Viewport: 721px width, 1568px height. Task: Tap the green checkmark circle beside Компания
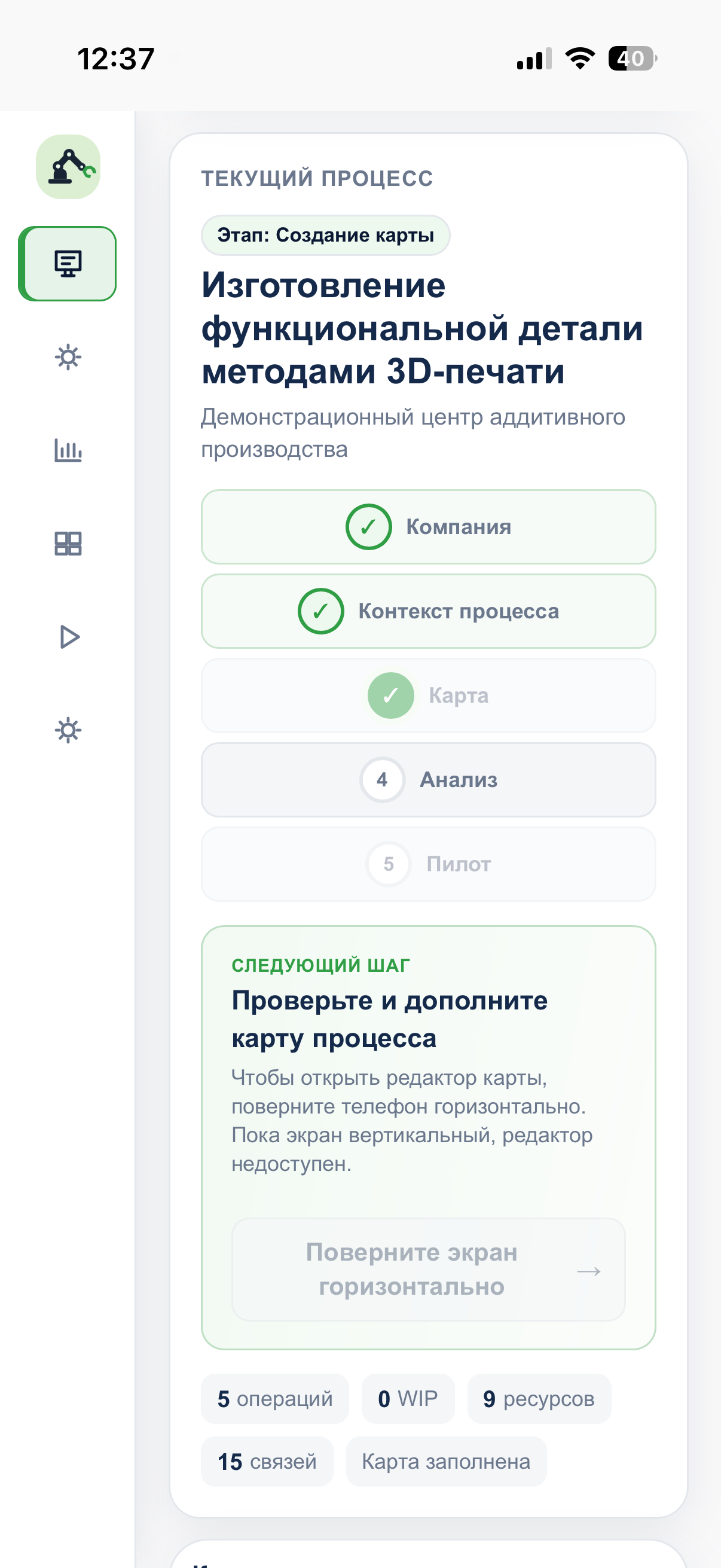(x=369, y=526)
